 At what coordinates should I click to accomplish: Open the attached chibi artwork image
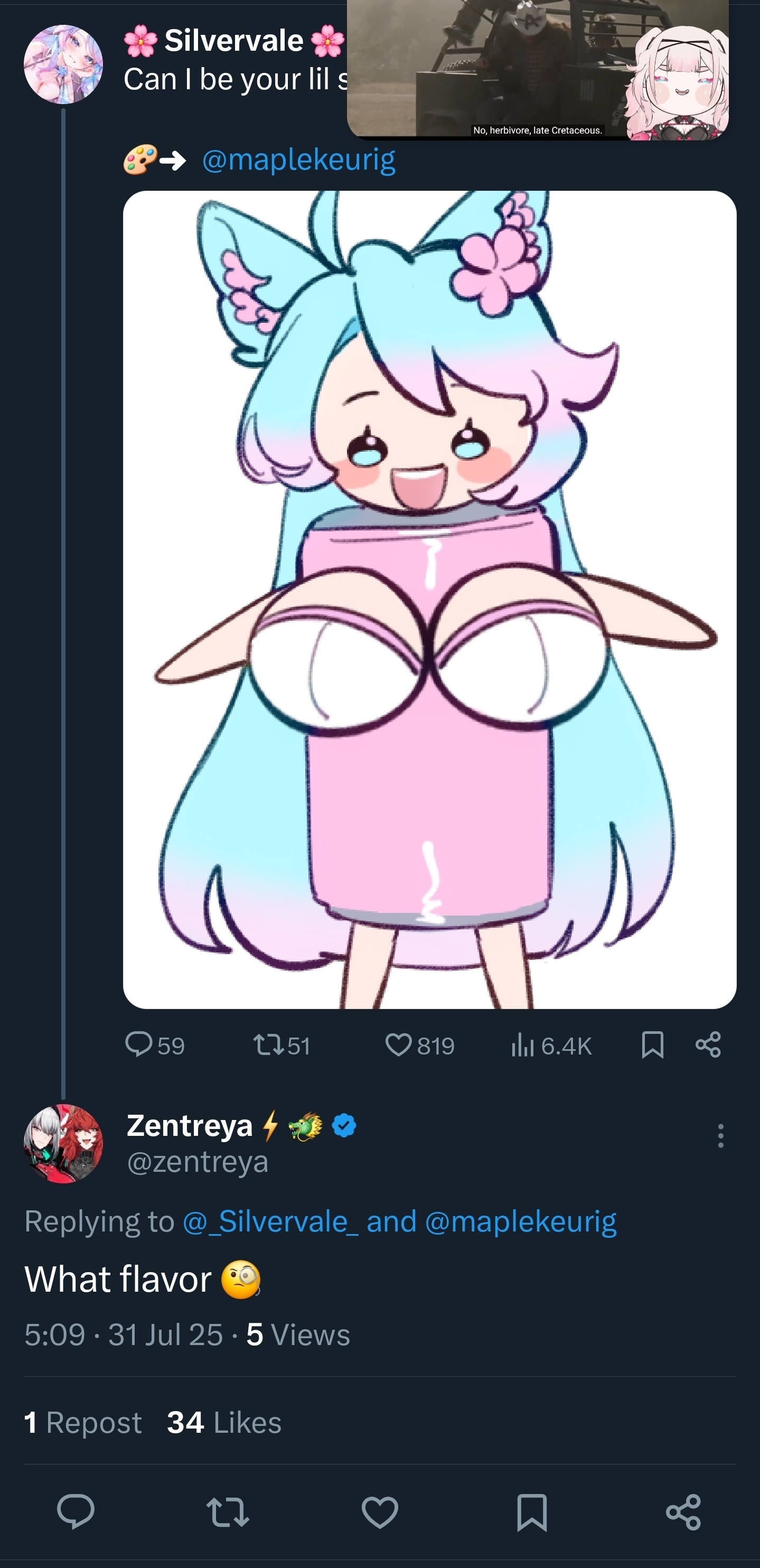(429, 599)
